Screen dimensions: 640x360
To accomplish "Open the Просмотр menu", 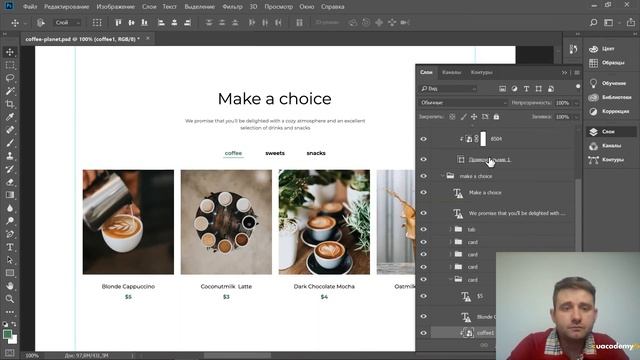I will (x=278, y=7).
